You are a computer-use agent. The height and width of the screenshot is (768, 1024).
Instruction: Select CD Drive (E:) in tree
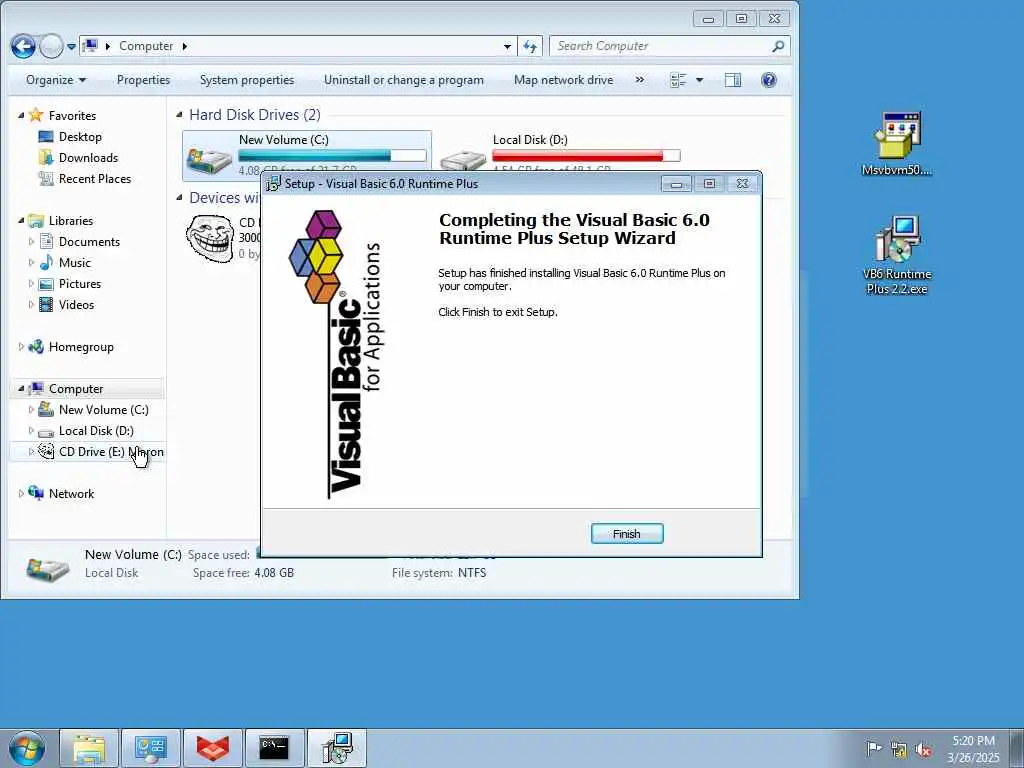click(x=111, y=451)
